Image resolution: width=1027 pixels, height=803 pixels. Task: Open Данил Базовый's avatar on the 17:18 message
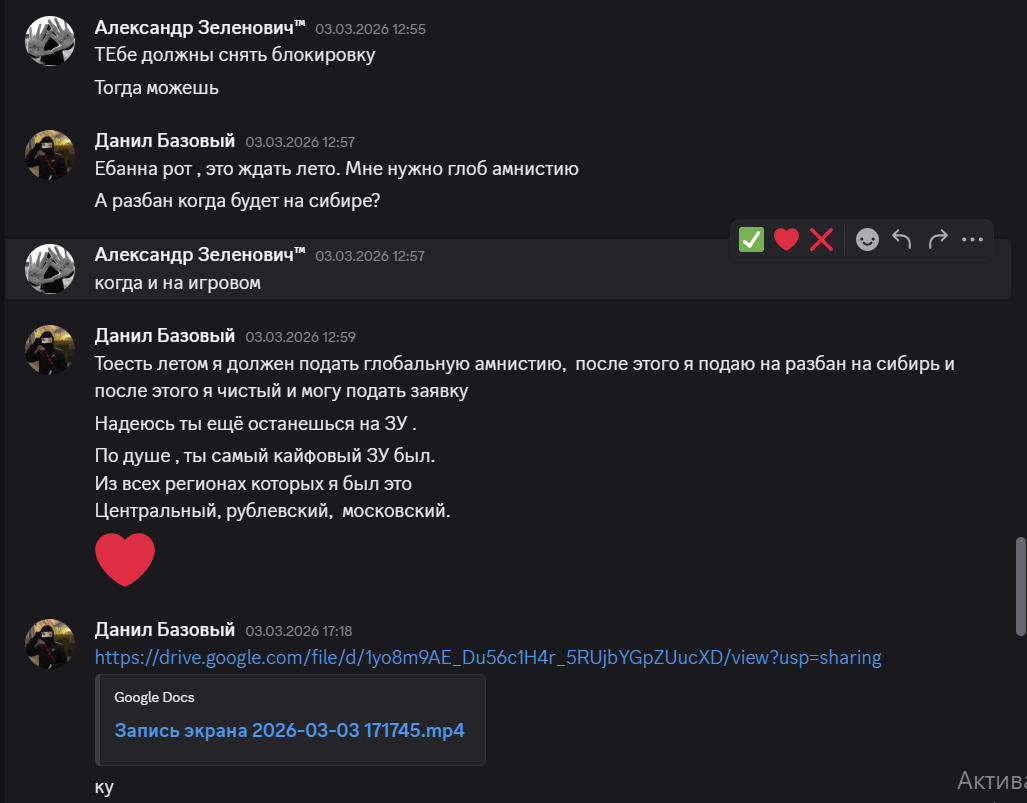point(49,643)
